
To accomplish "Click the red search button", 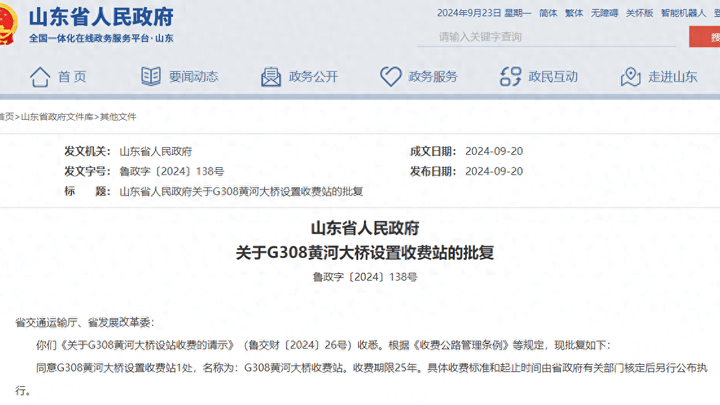I will pyautogui.click(x=704, y=37).
